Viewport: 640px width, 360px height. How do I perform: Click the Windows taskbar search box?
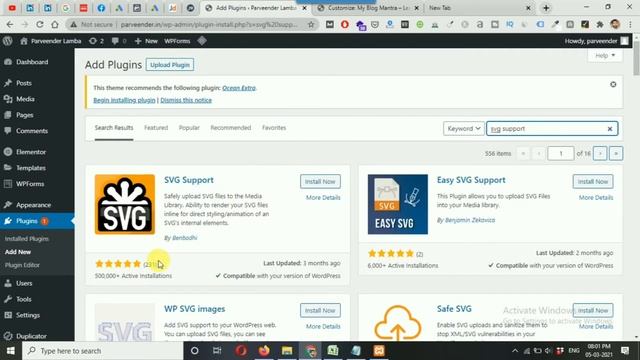(x=102, y=351)
